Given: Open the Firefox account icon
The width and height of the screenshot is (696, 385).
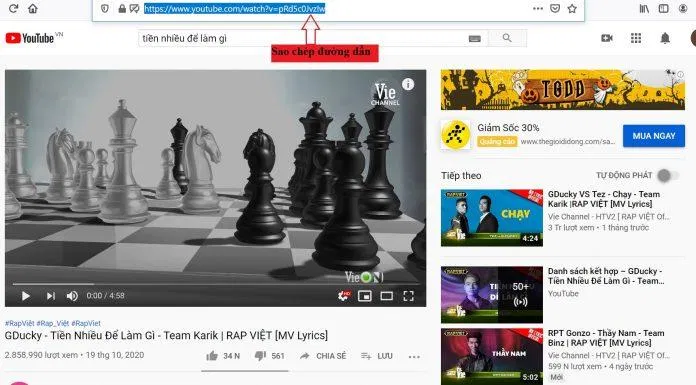Looking at the screenshot, I should click(683, 8).
